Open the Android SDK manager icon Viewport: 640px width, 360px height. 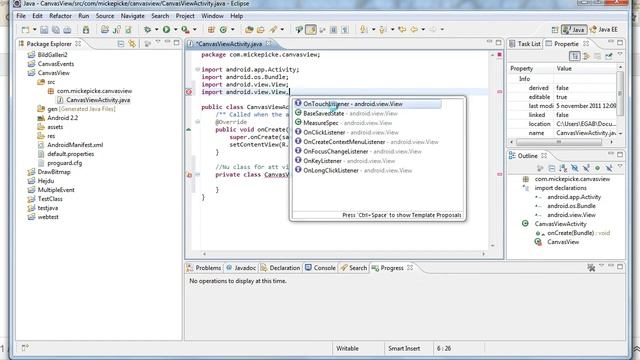pyautogui.click(x=86, y=29)
